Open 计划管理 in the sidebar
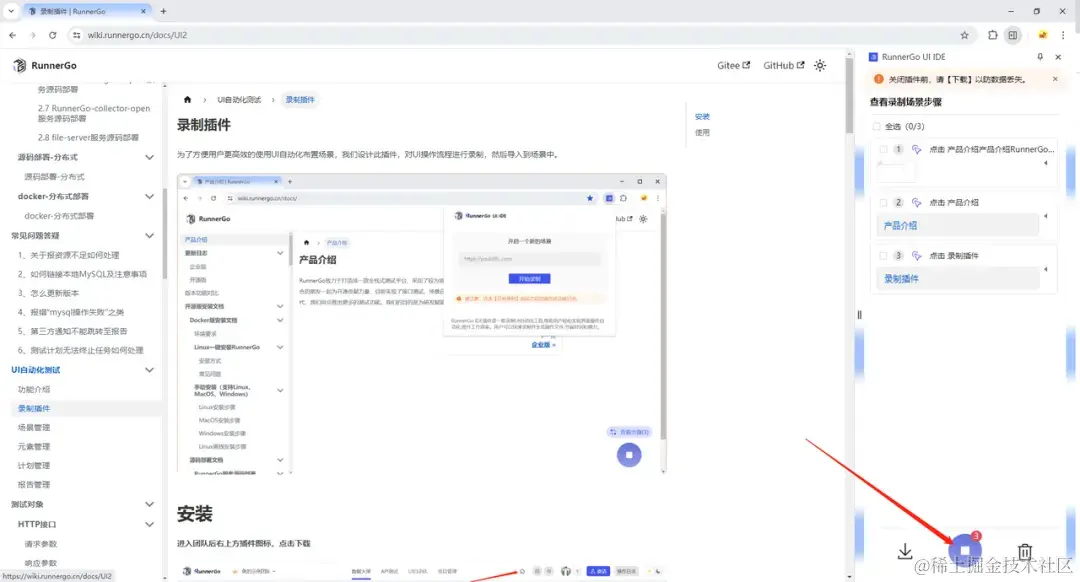The height and width of the screenshot is (582, 1080). pos(34,466)
